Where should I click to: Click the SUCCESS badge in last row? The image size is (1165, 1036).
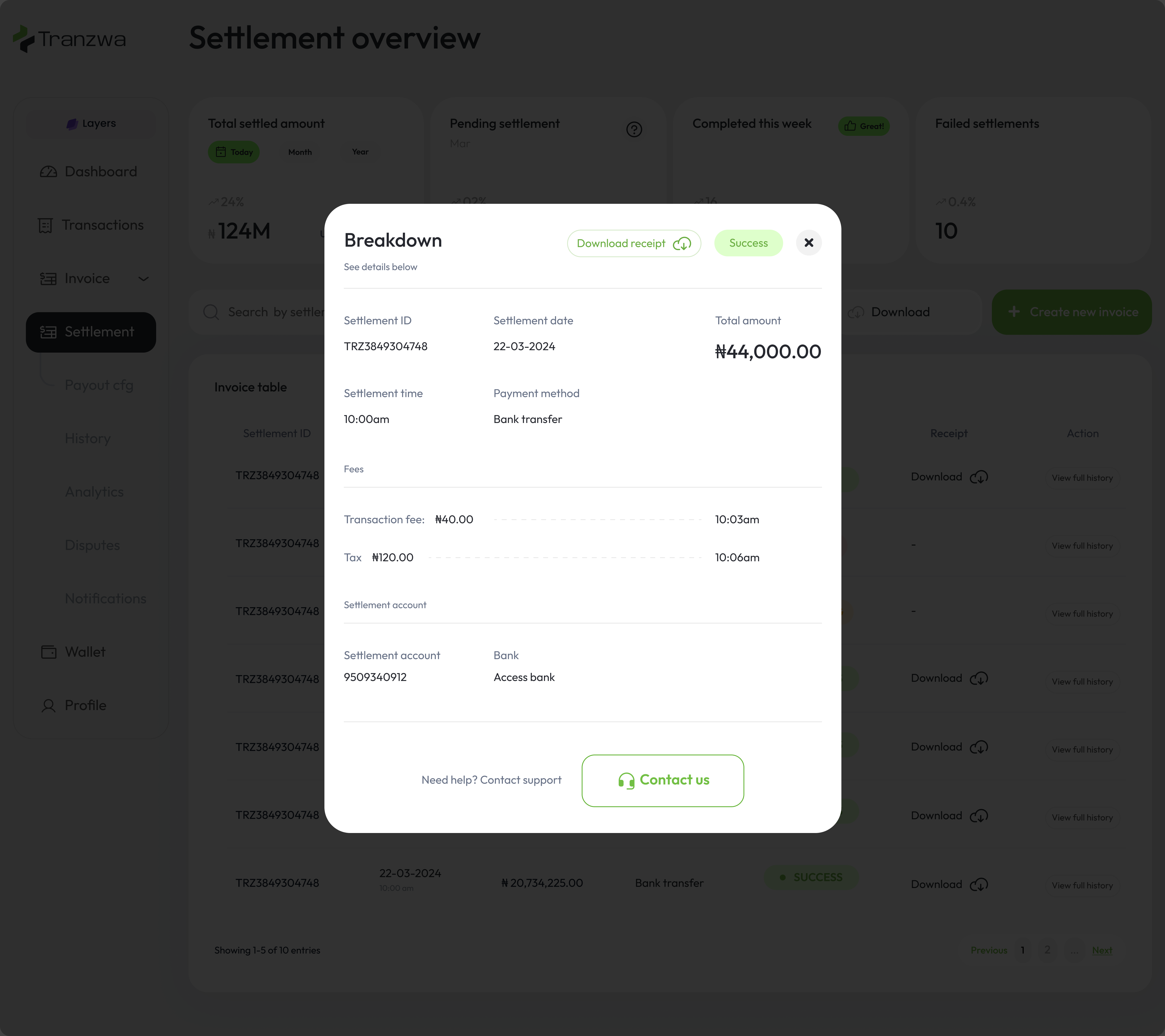[811, 877]
